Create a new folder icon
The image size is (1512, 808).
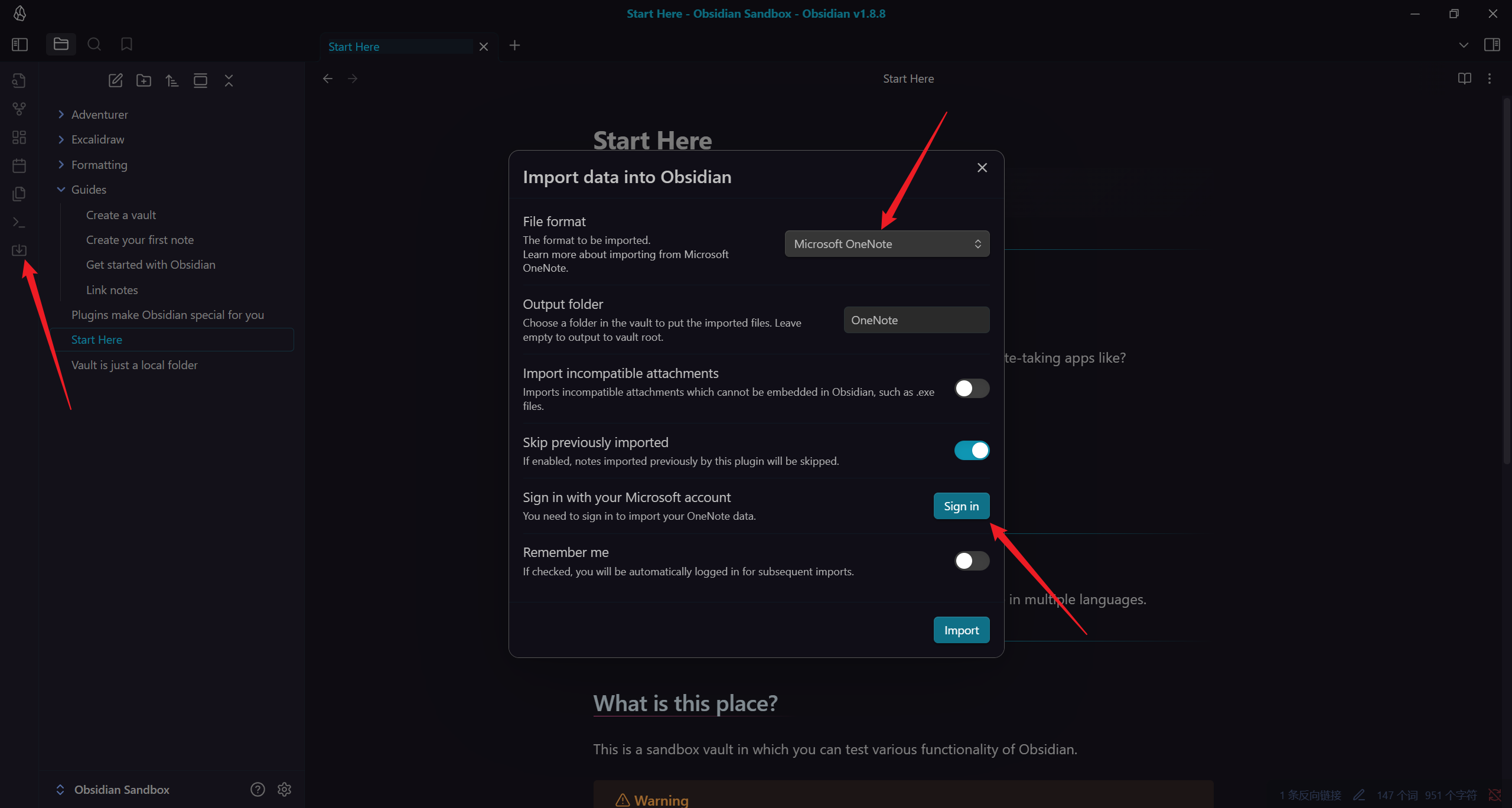click(144, 80)
